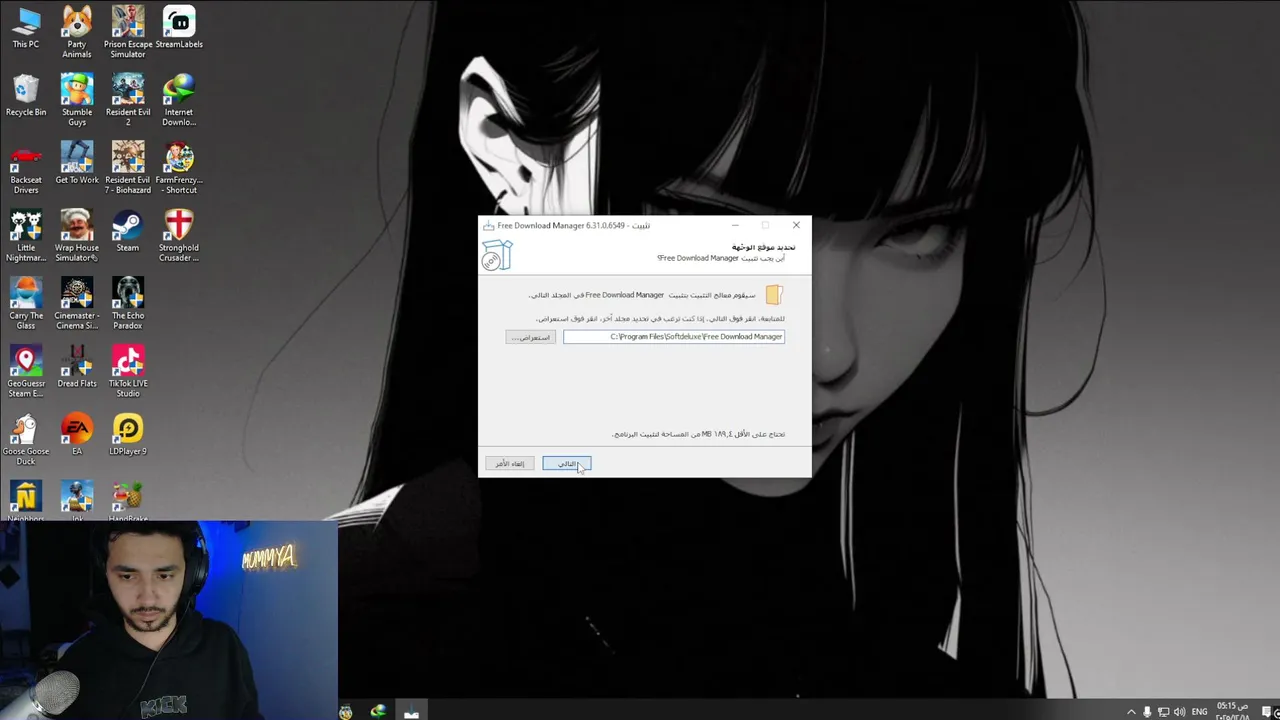Select the Resident Evil 7 - Biohazard shortcut

(x=128, y=168)
